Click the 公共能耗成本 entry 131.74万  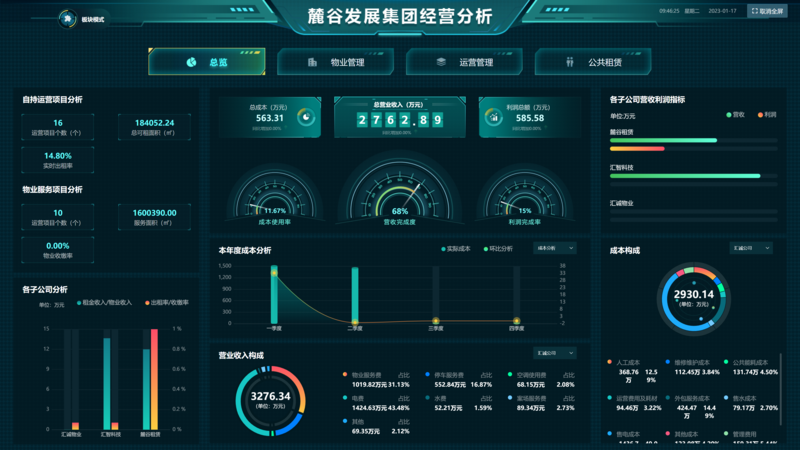tap(751, 367)
